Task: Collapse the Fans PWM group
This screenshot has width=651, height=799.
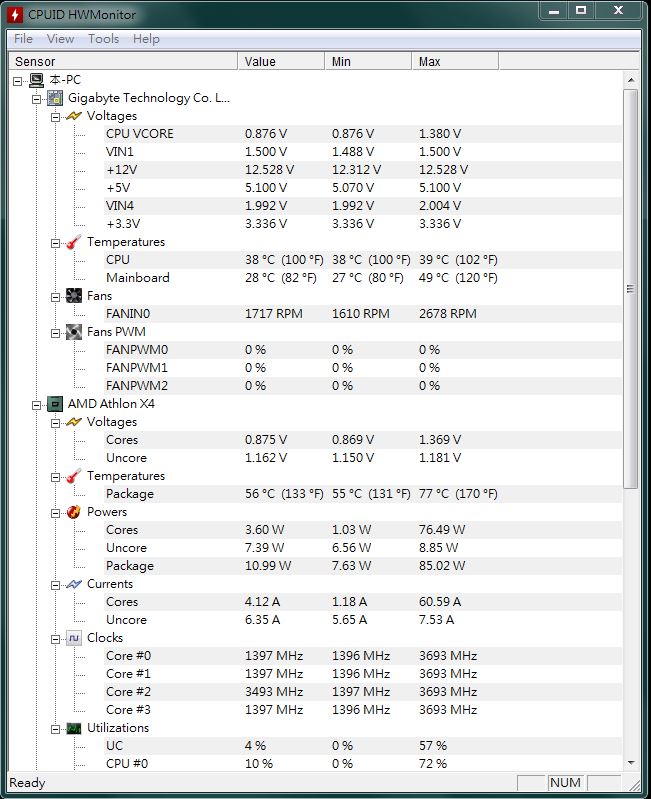Action: [x=55, y=333]
